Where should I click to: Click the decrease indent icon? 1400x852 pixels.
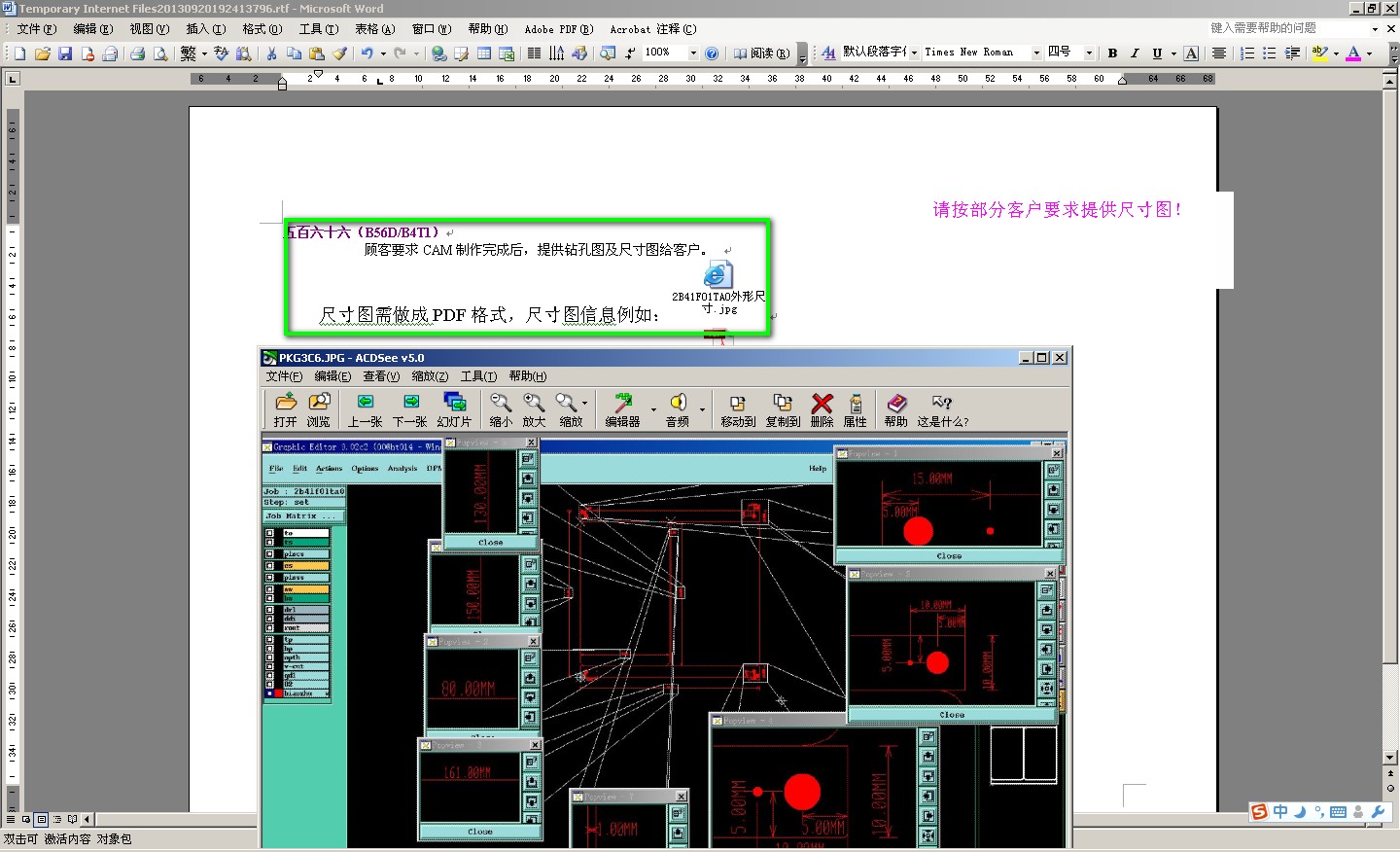coord(1293,53)
